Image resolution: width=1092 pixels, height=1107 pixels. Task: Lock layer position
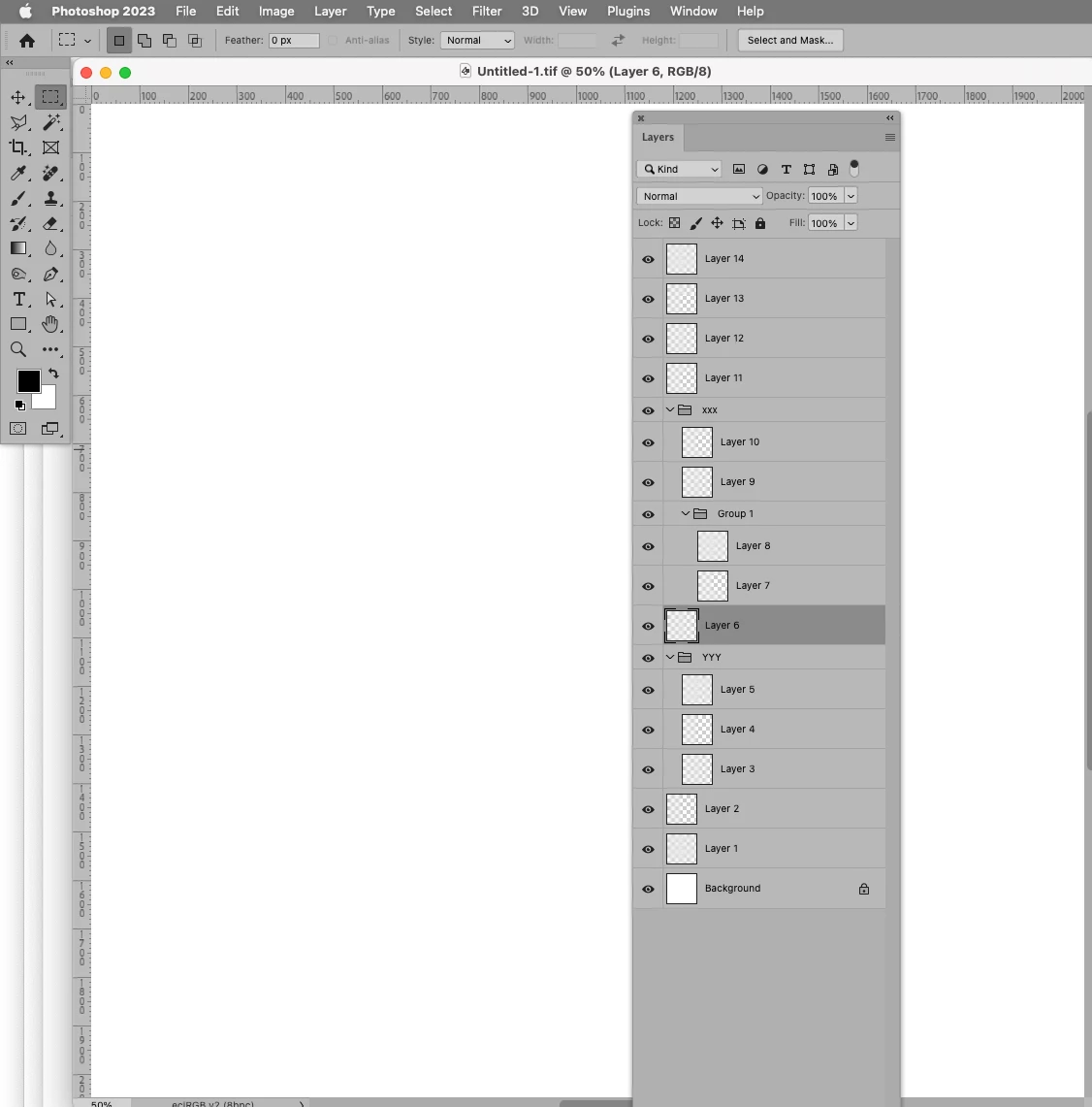click(718, 223)
